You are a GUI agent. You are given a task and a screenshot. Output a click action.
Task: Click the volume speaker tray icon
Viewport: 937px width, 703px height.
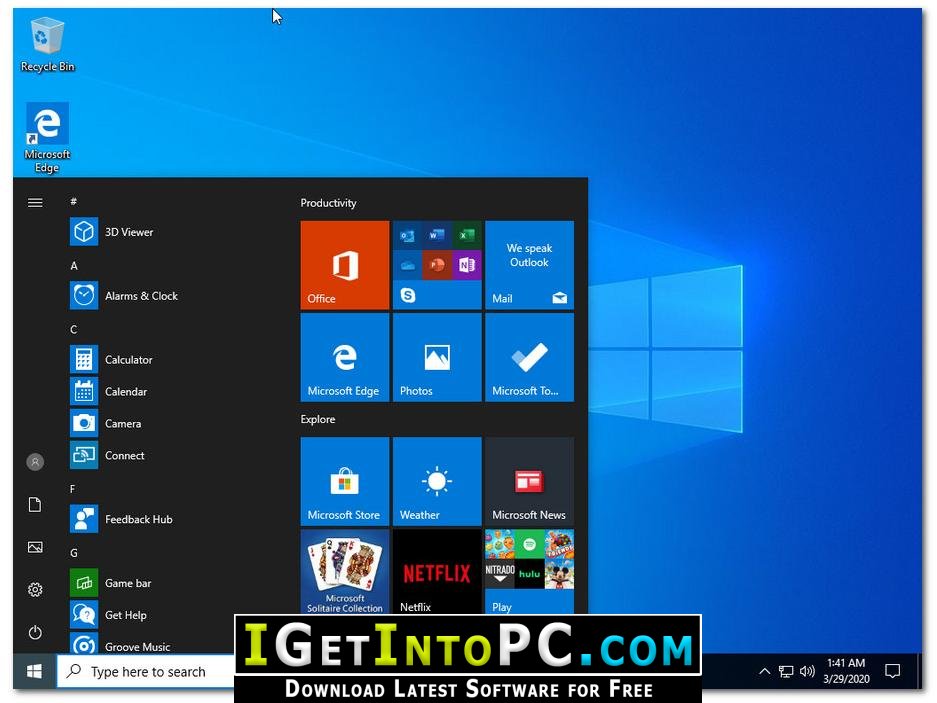click(807, 671)
